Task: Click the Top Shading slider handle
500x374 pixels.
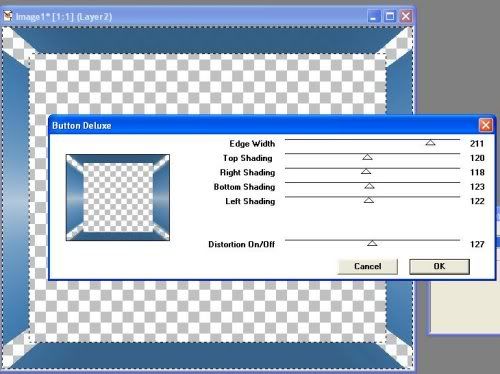Action: tap(367, 157)
